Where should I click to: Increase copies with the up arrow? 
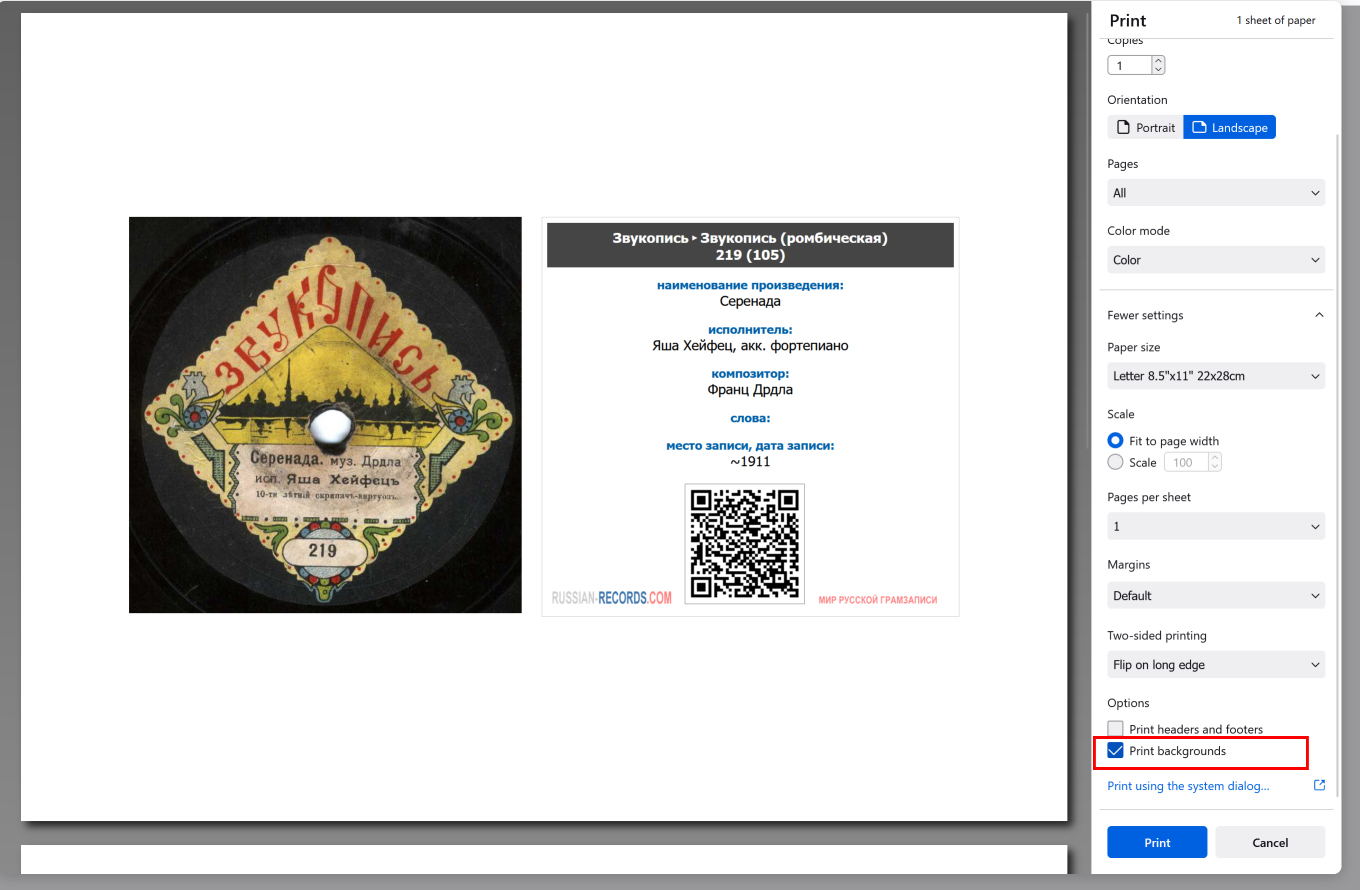click(x=1158, y=60)
